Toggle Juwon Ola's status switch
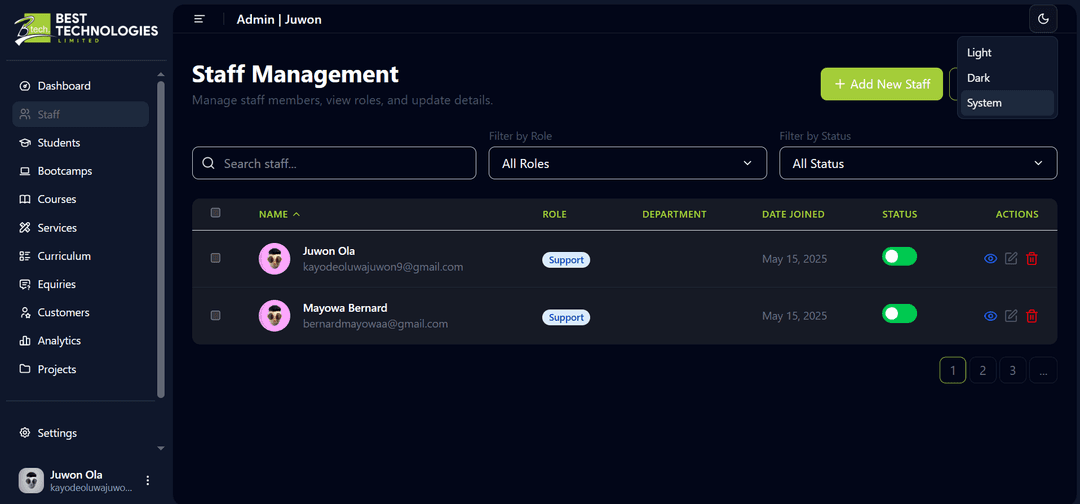 tap(900, 257)
